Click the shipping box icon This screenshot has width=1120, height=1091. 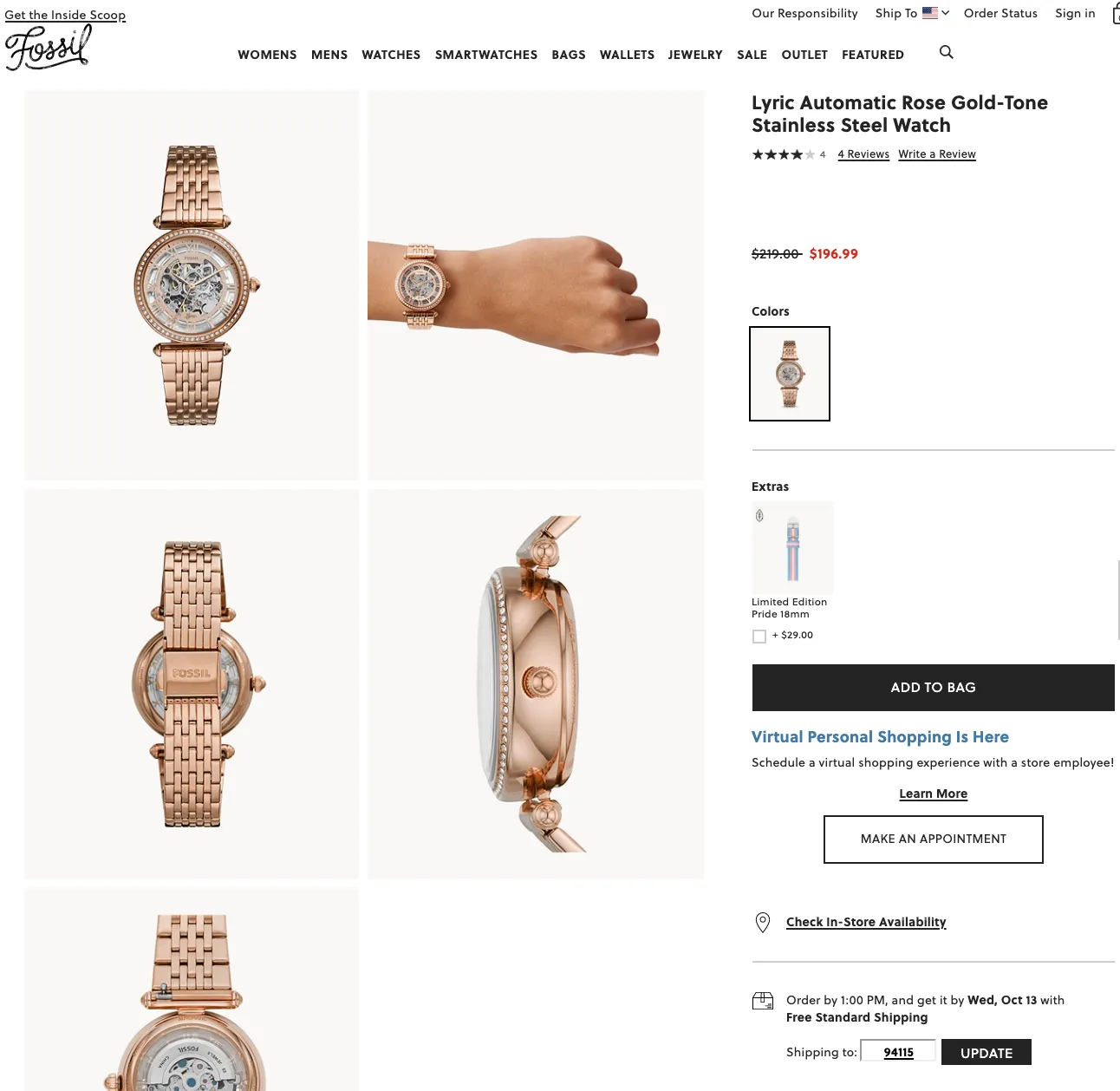763,1002
